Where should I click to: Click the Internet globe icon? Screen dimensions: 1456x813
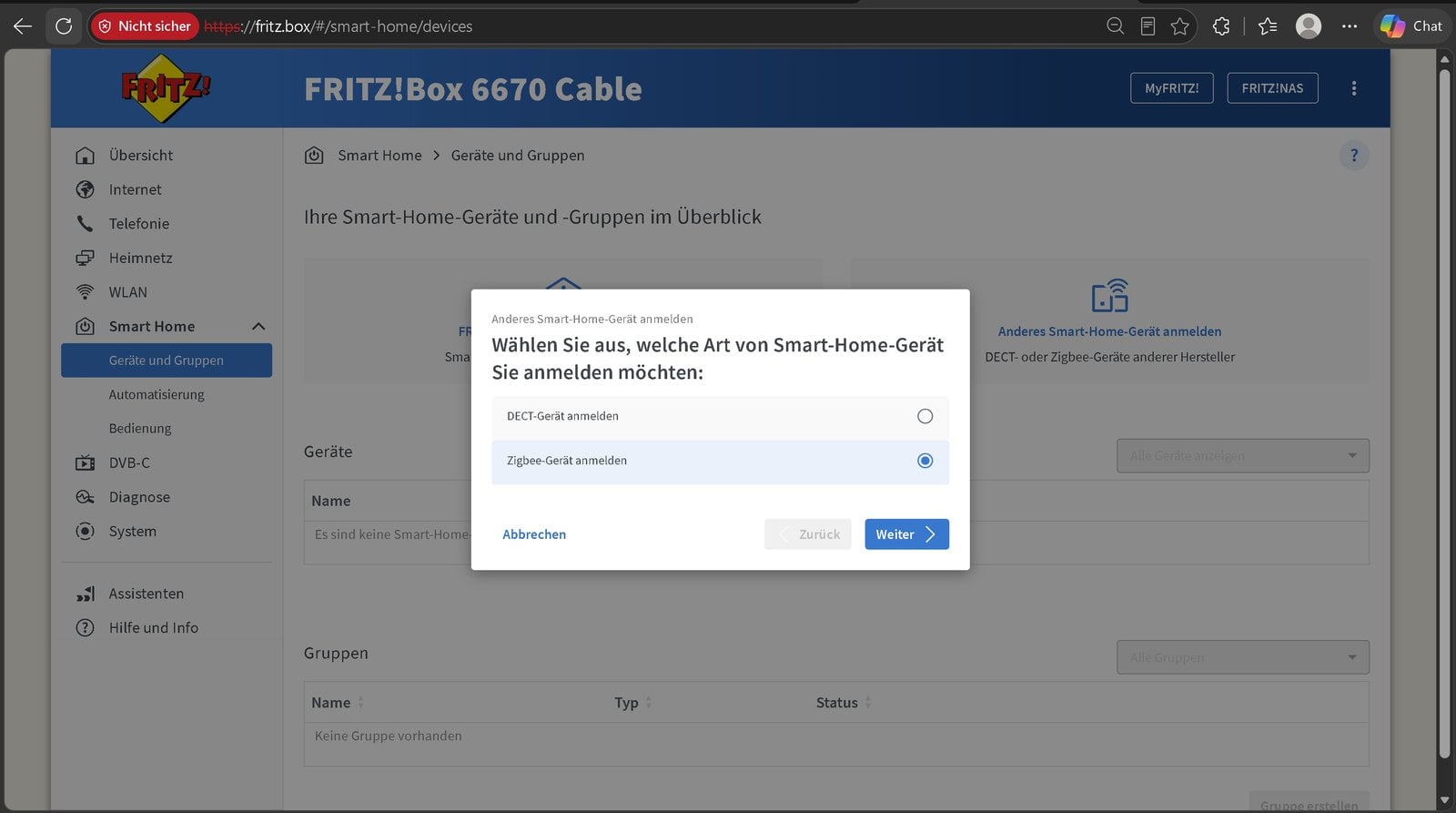point(85,189)
